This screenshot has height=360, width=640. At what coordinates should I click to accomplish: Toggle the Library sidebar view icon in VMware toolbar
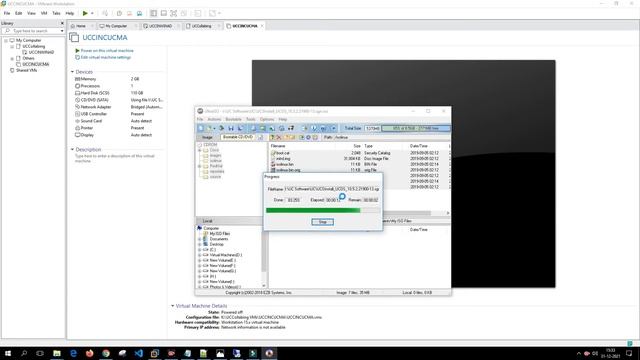[x=153, y=13]
